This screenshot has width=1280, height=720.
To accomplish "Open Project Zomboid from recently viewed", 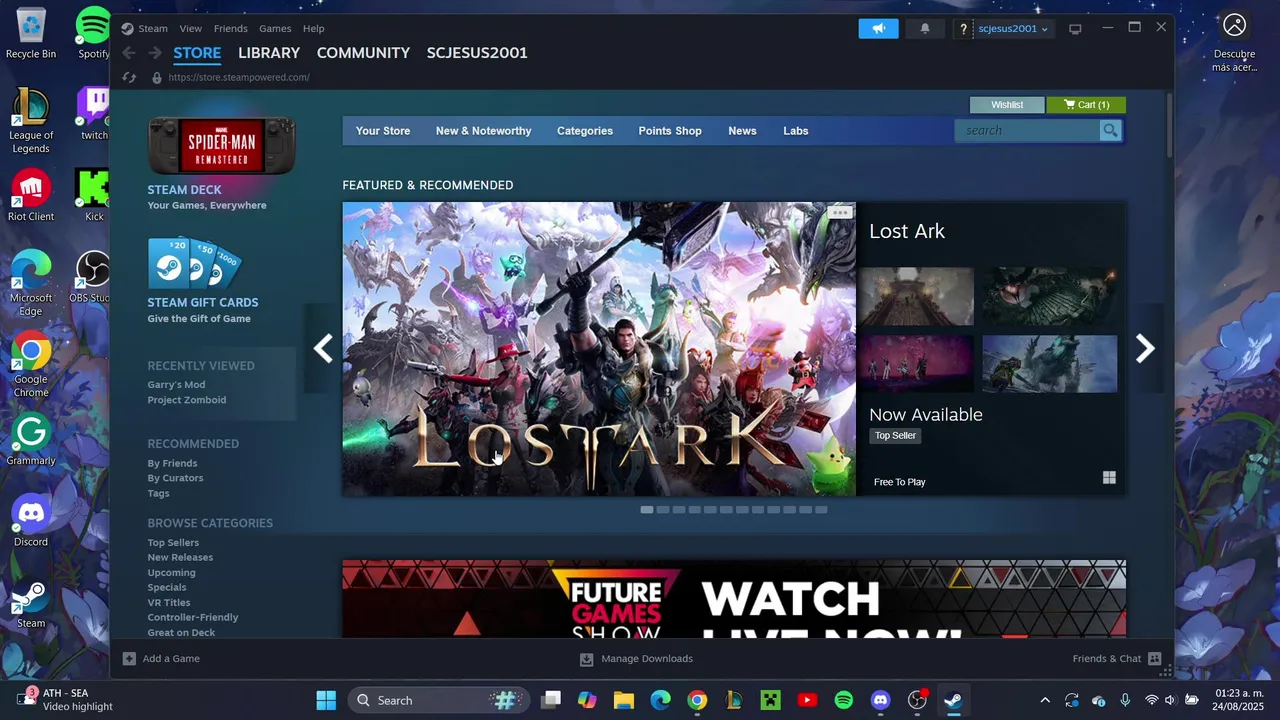I will point(187,400).
